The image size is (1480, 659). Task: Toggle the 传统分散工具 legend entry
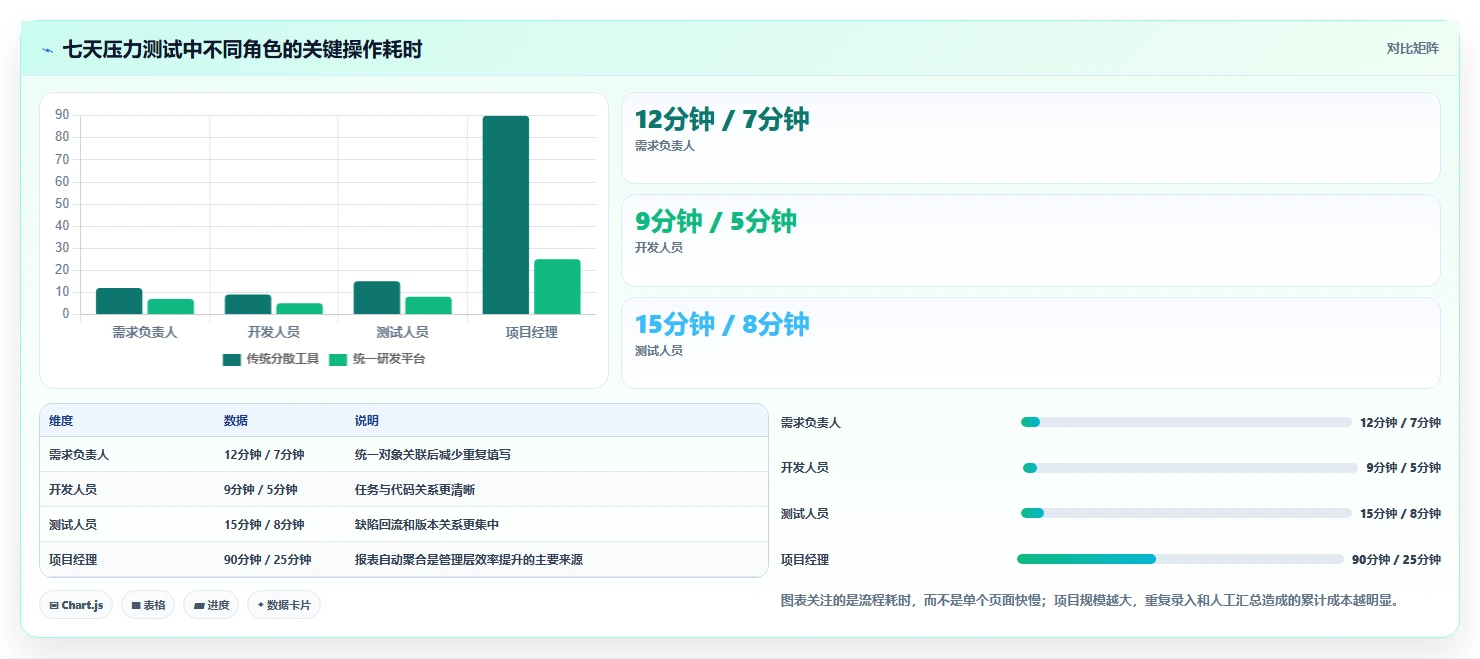[271, 359]
